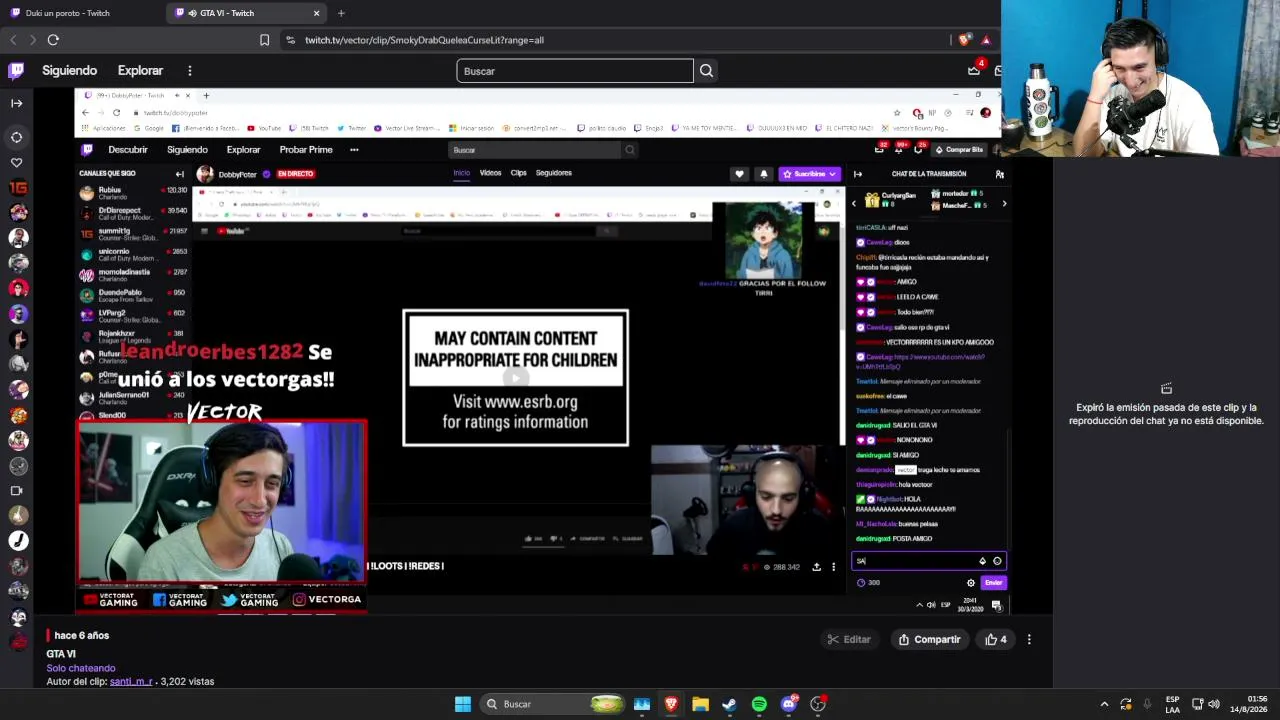Open Siguiendo in Twitch navigation
This screenshot has width=1280, height=720.
69,71
